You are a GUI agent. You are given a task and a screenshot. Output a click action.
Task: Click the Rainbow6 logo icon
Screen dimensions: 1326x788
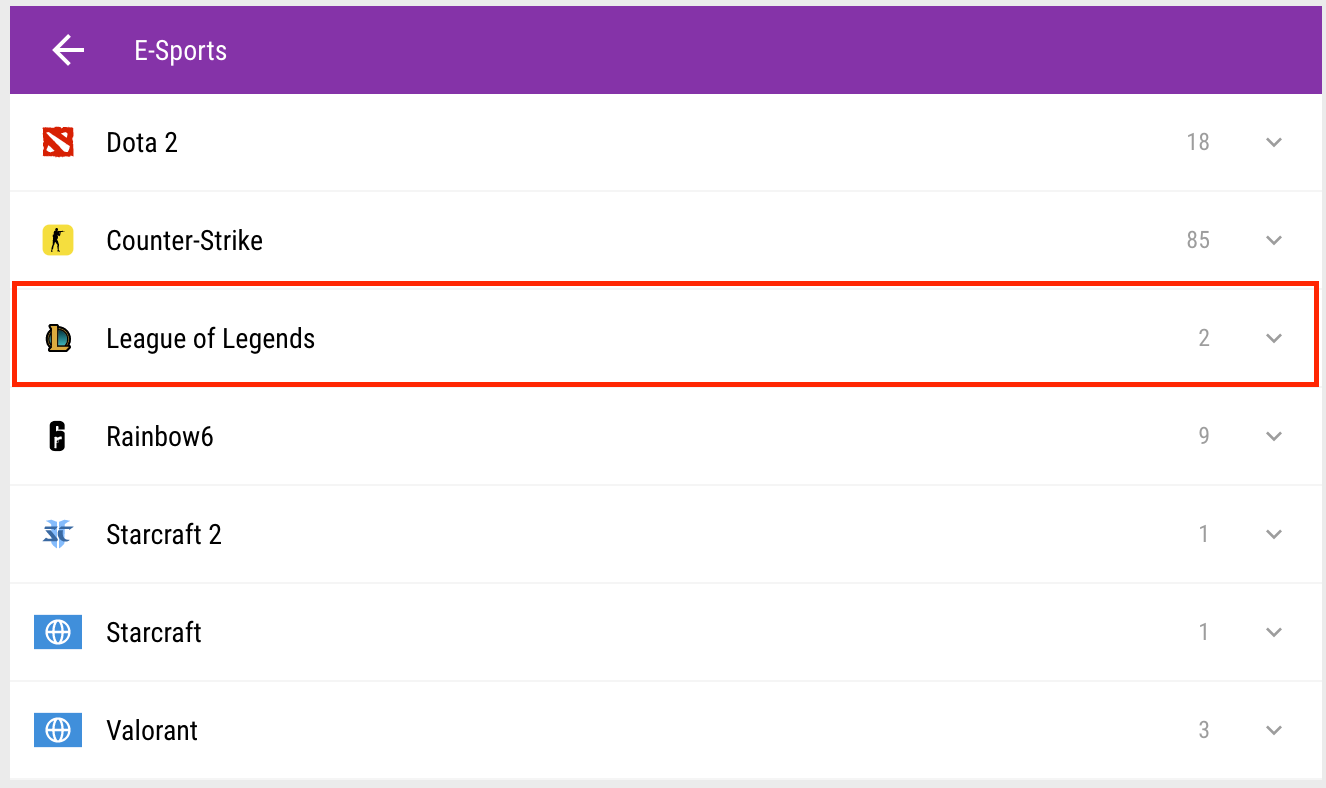[x=58, y=436]
